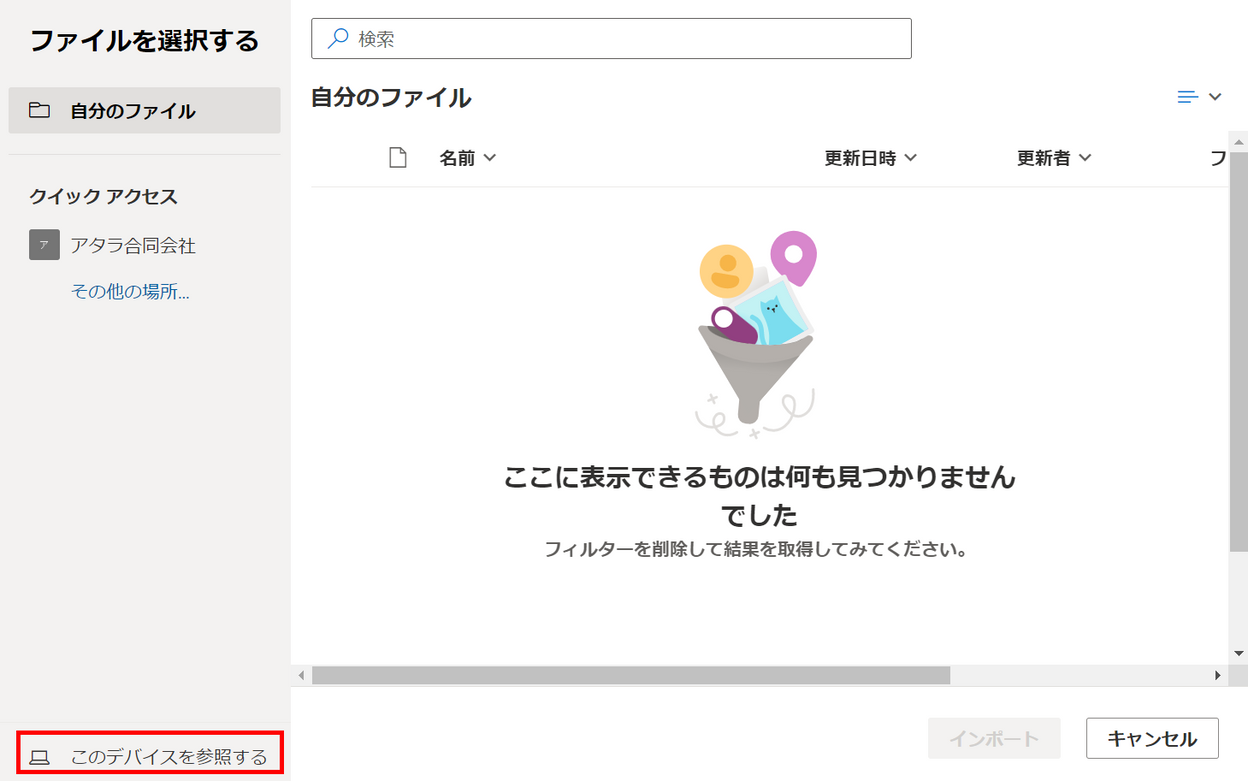This screenshot has width=1248, height=781.
Task: Click the horizontal scrollbar thumb
Action: click(631, 676)
